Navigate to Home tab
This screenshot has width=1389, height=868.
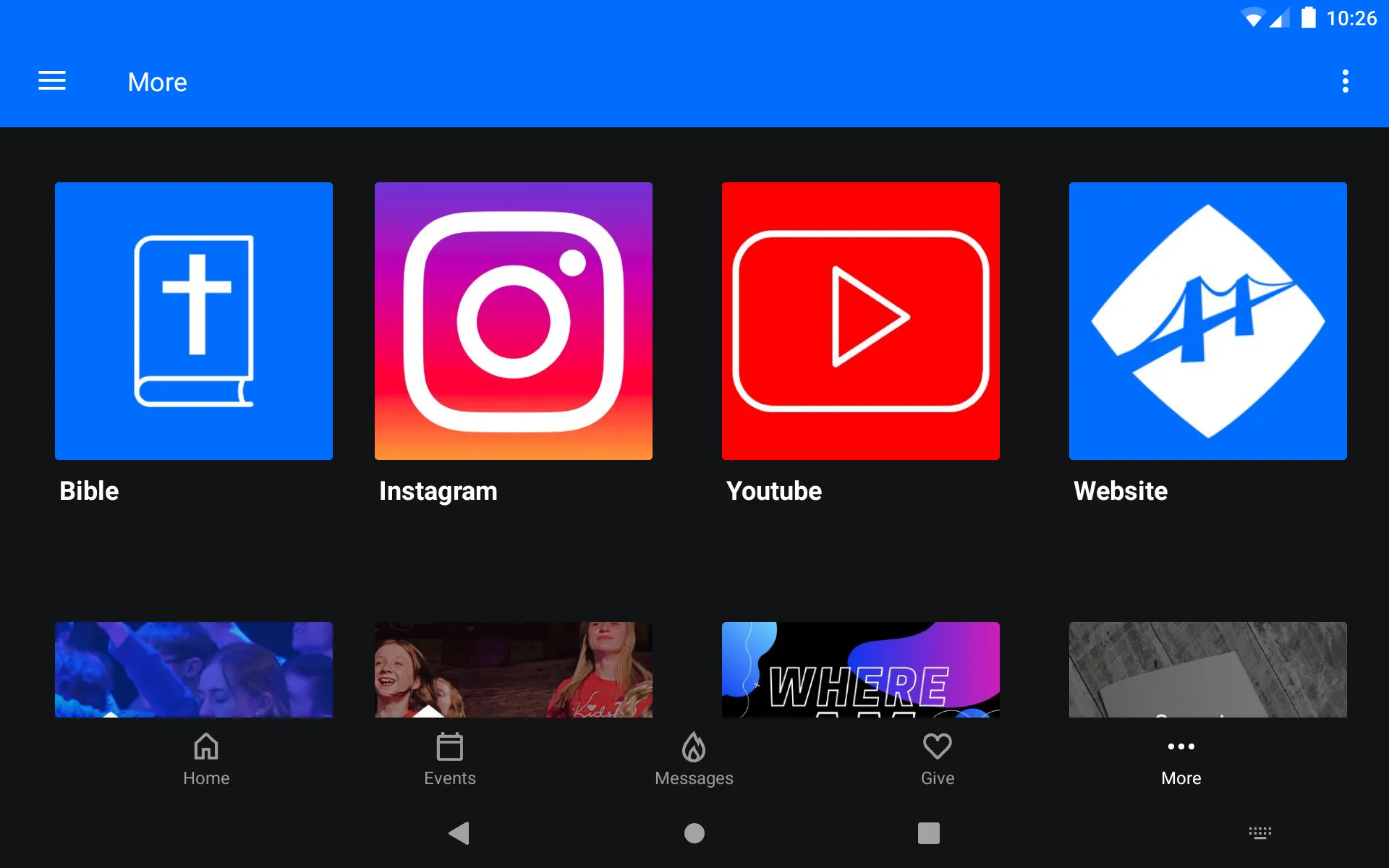coord(205,759)
